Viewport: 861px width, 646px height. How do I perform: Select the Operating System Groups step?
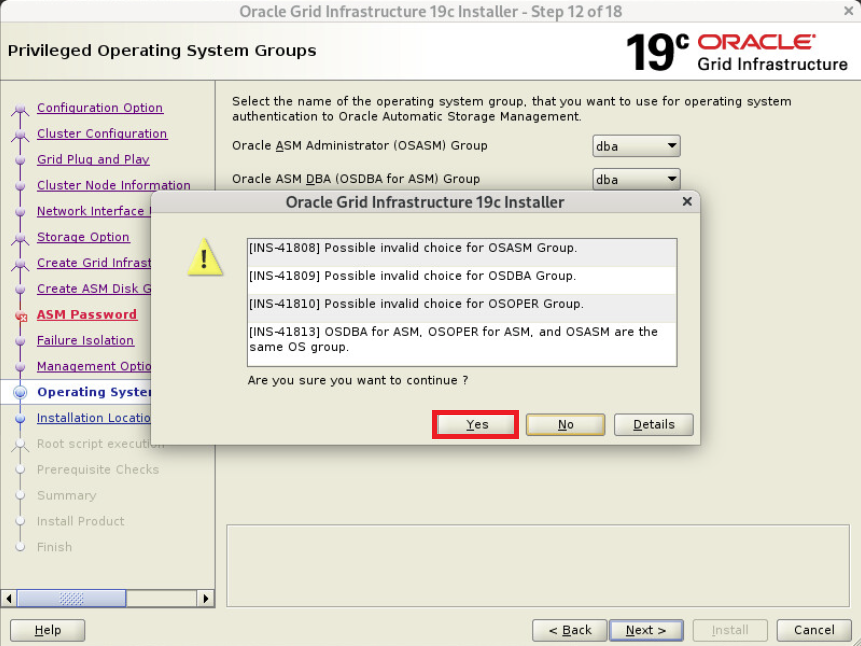click(x=93, y=392)
